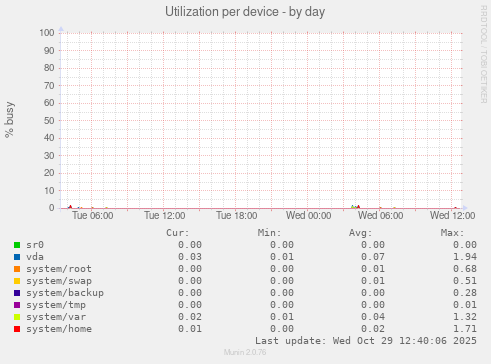Click system/swap max value 0.51
Screen dimensions: 491x364
[x=465, y=281]
